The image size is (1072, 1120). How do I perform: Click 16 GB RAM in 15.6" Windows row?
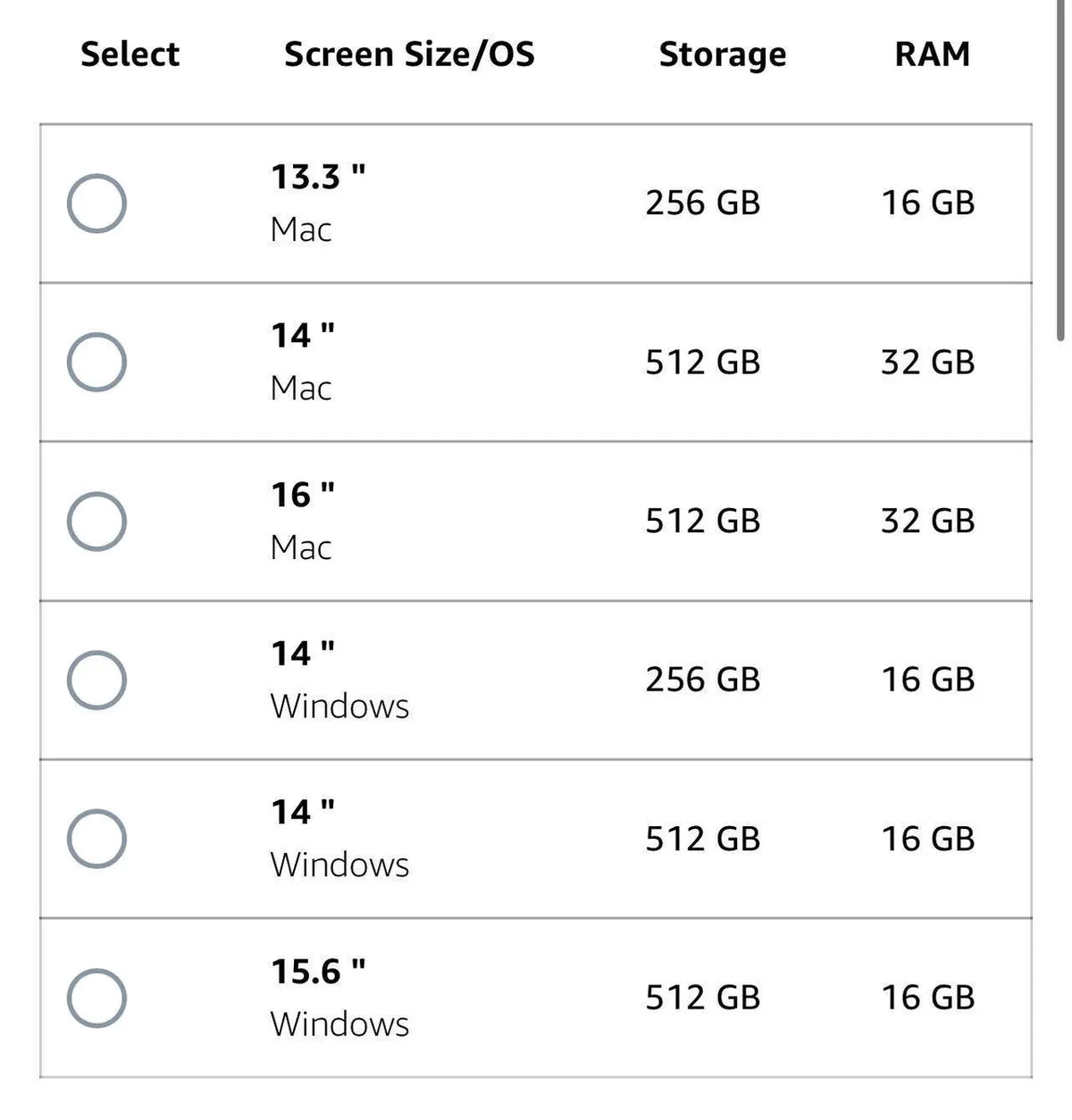[927, 999]
